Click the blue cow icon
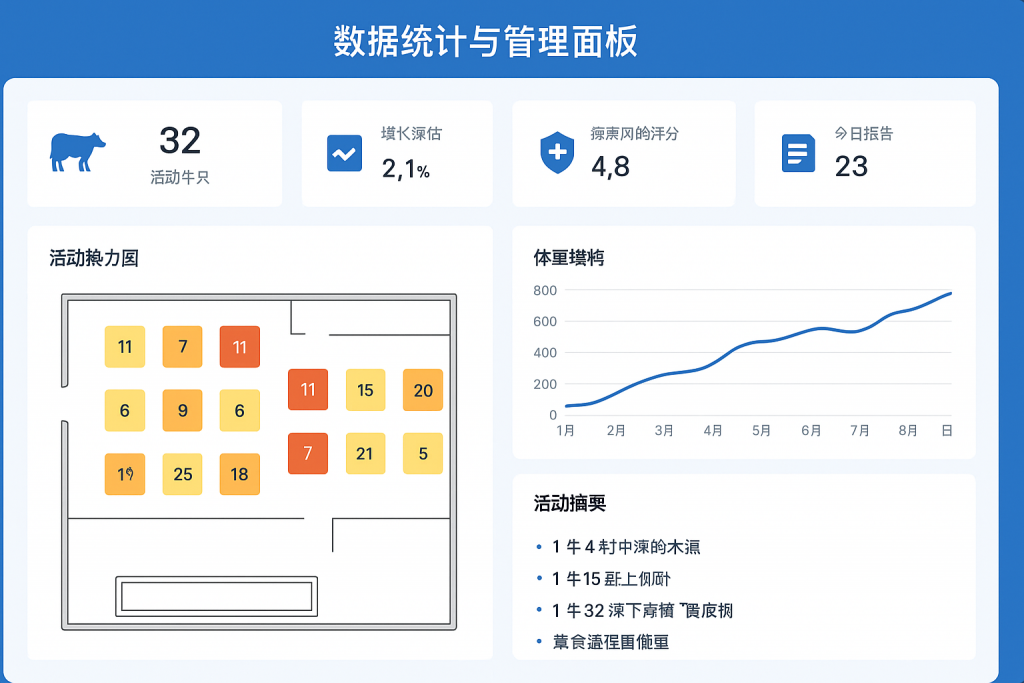Viewport: 1024px width, 683px height. pos(77,152)
